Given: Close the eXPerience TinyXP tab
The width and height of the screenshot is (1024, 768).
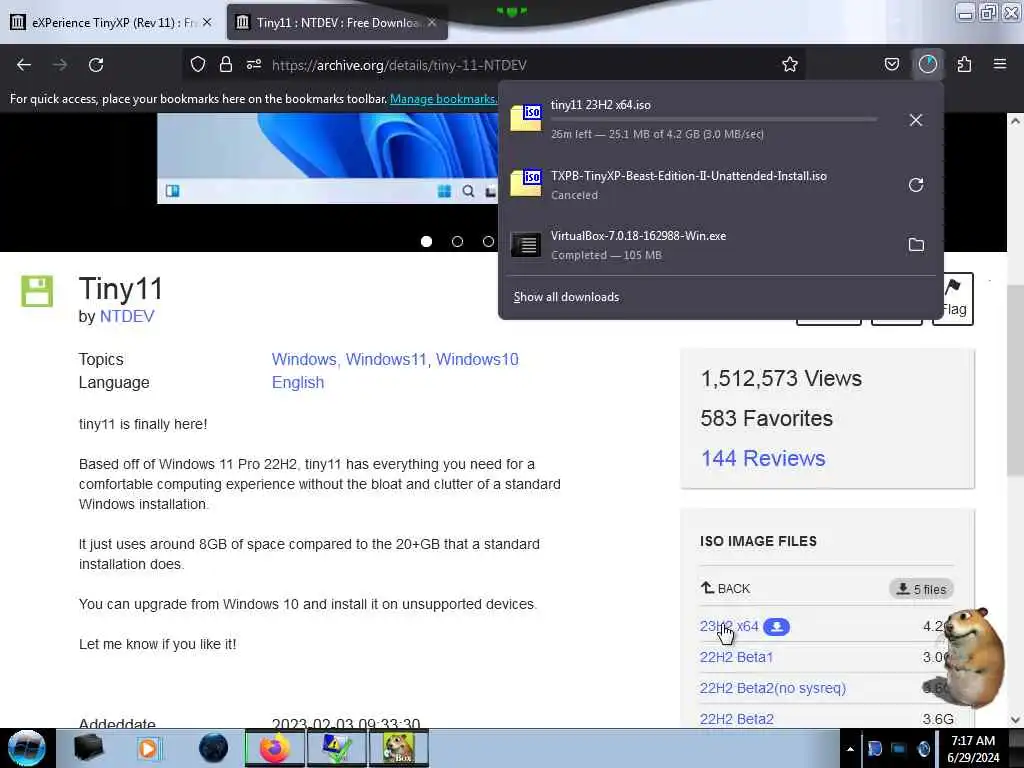Looking at the screenshot, I should pos(207,22).
